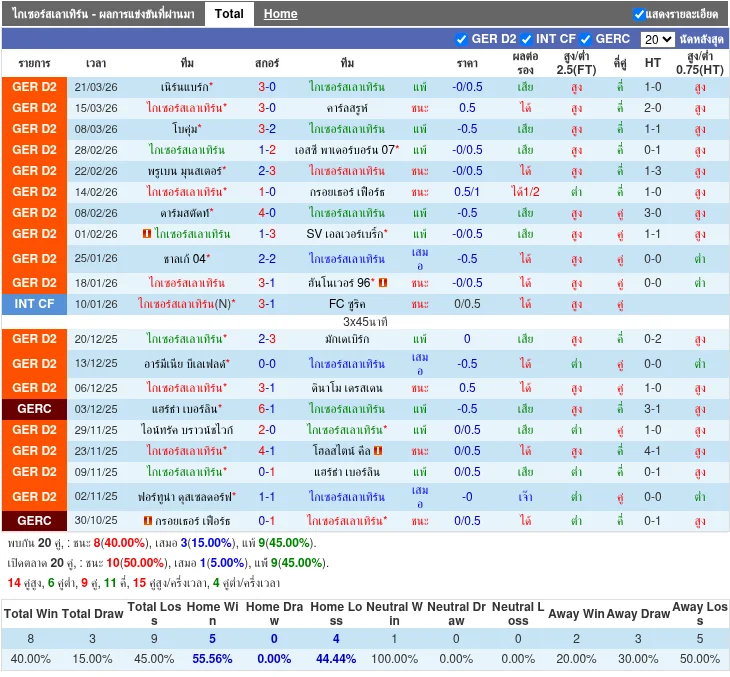Image resolution: width=730 pixels, height=677 pixels.
Task: Click red card icon next to โฮลสไตน์ คีล
Action: coord(379,451)
